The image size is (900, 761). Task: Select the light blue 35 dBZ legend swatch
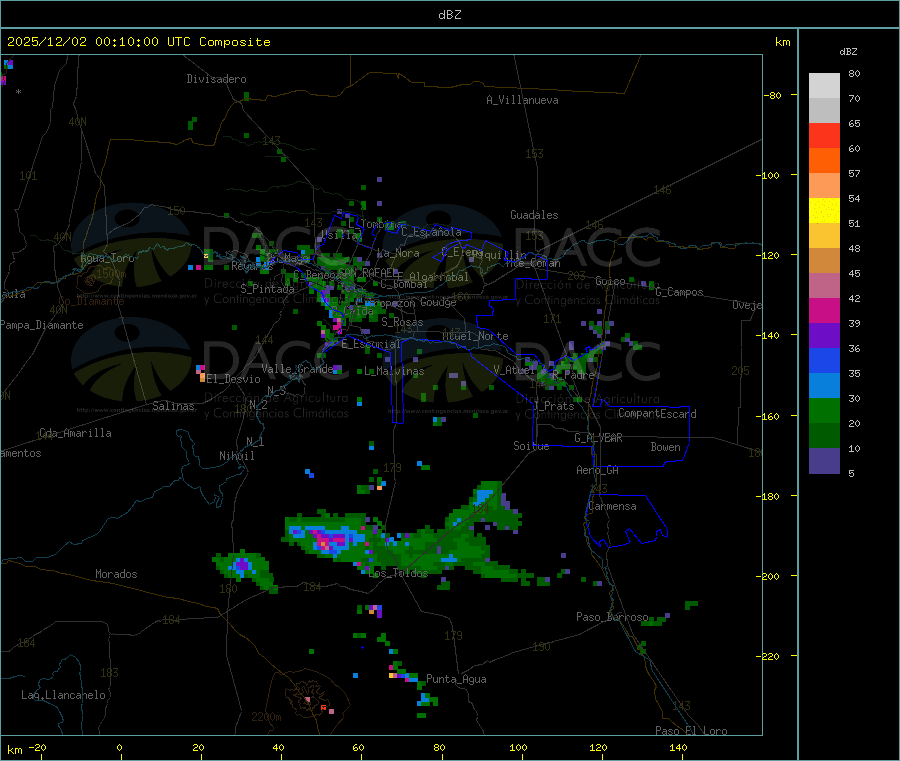(x=824, y=386)
